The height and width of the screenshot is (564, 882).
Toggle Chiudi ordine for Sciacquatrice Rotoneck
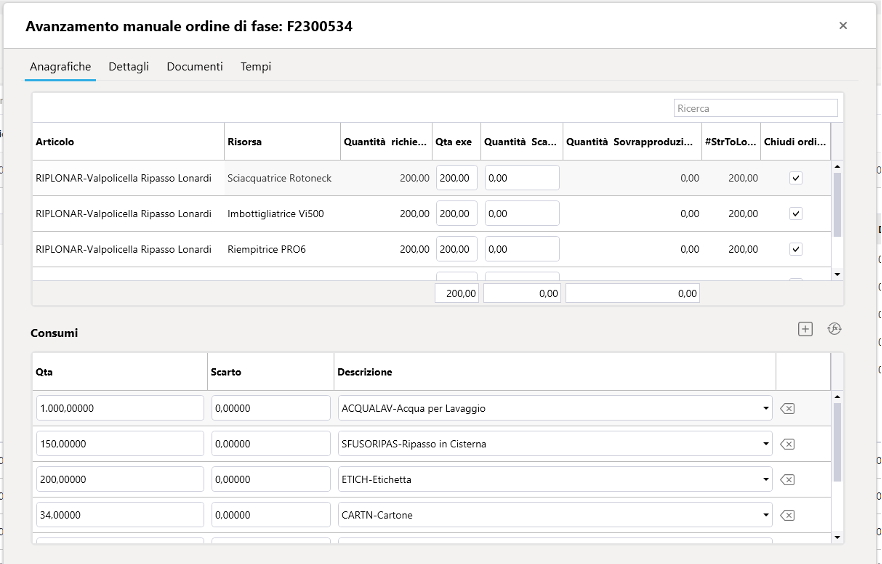pos(795,178)
